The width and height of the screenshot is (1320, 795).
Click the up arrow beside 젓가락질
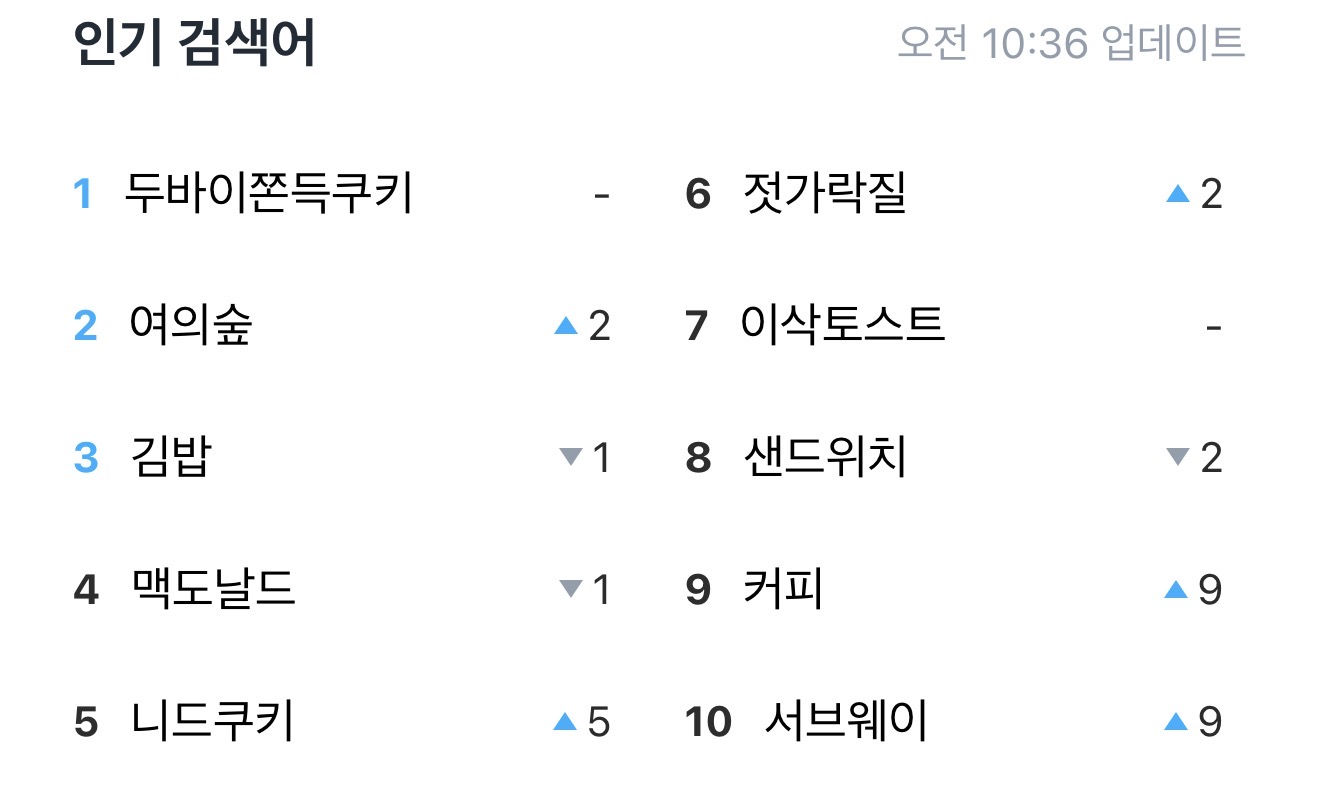(1178, 193)
